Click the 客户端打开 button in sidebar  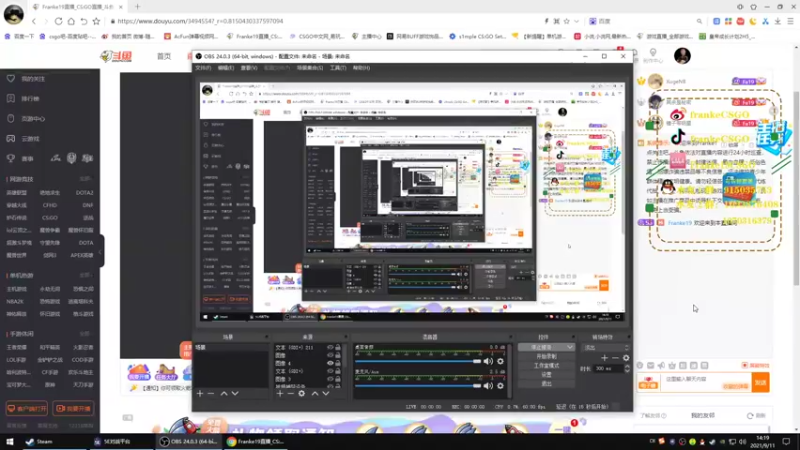click(27, 409)
